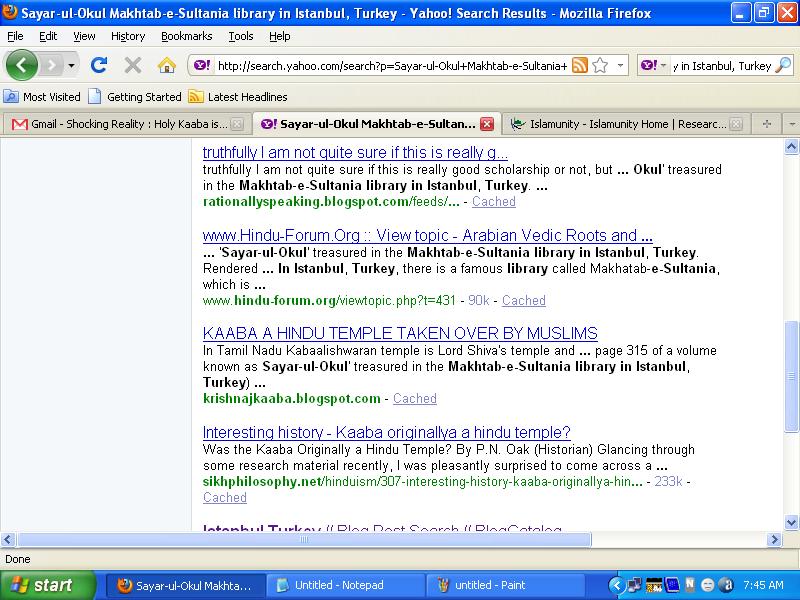This screenshot has height=600, width=800.
Task: Open the Bookmarks menu
Action: point(186,36)
